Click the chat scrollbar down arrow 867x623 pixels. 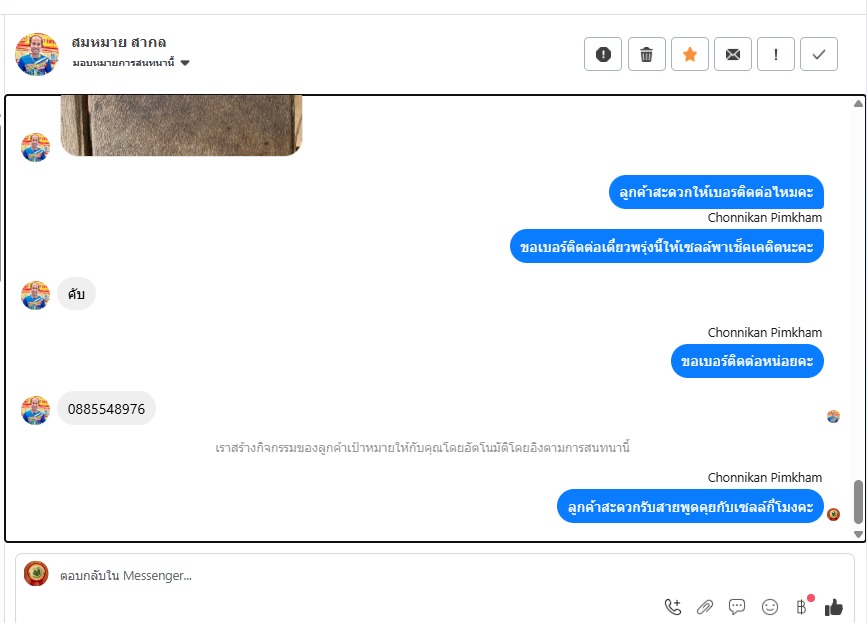tap(858, 535)
